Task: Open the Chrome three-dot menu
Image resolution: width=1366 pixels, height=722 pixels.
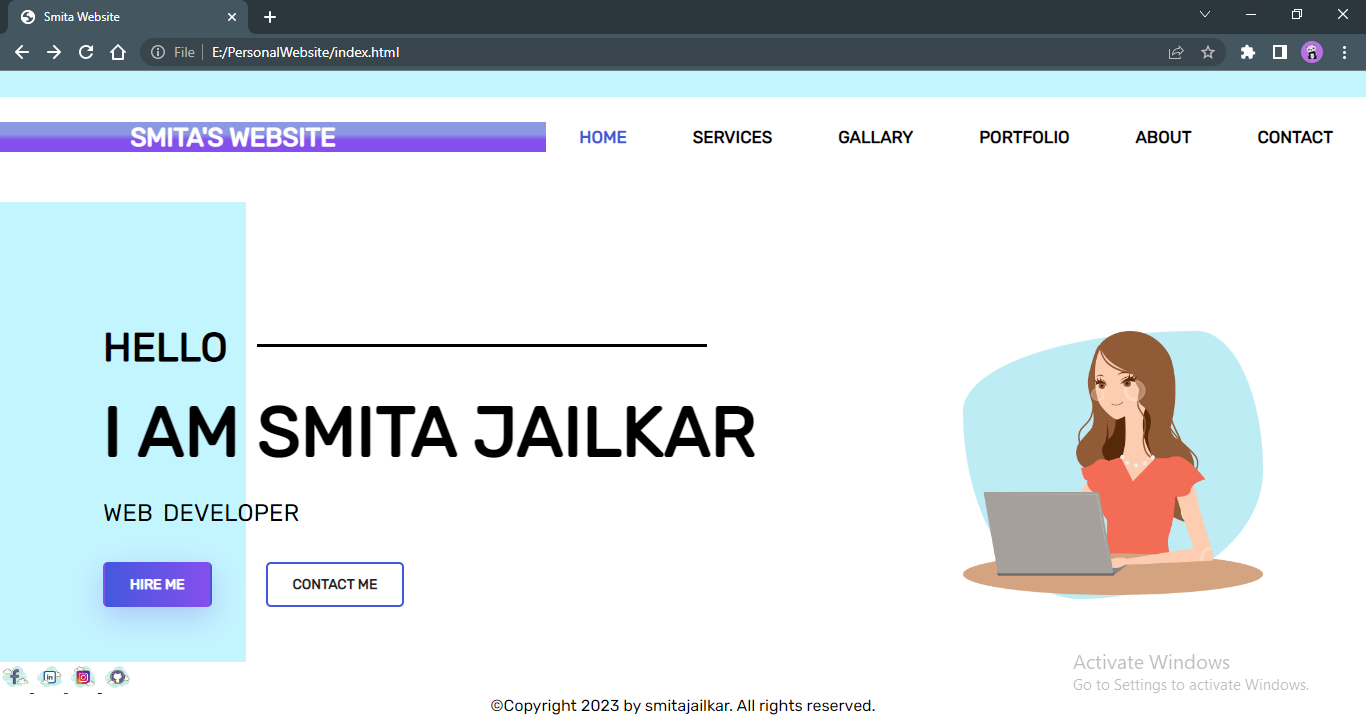Action: tap(1343, 52)
